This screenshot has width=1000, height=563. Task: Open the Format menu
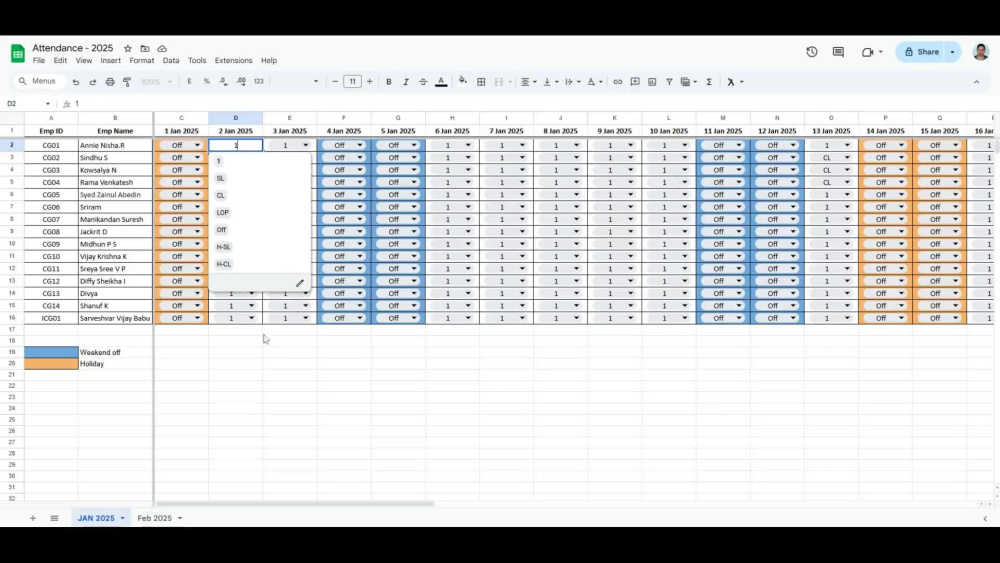click(142, 61)
